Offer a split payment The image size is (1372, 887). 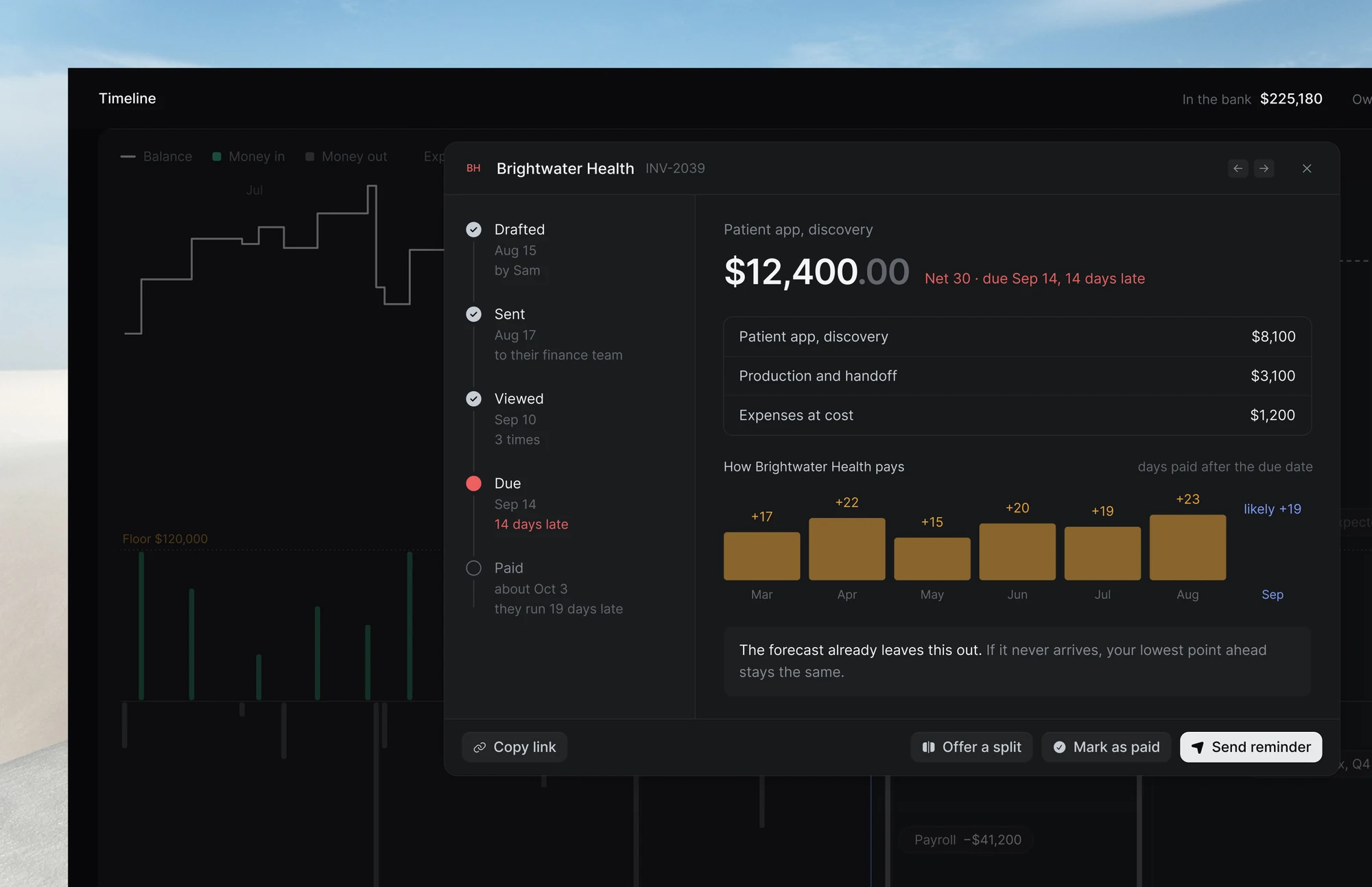tap(971, 747)
